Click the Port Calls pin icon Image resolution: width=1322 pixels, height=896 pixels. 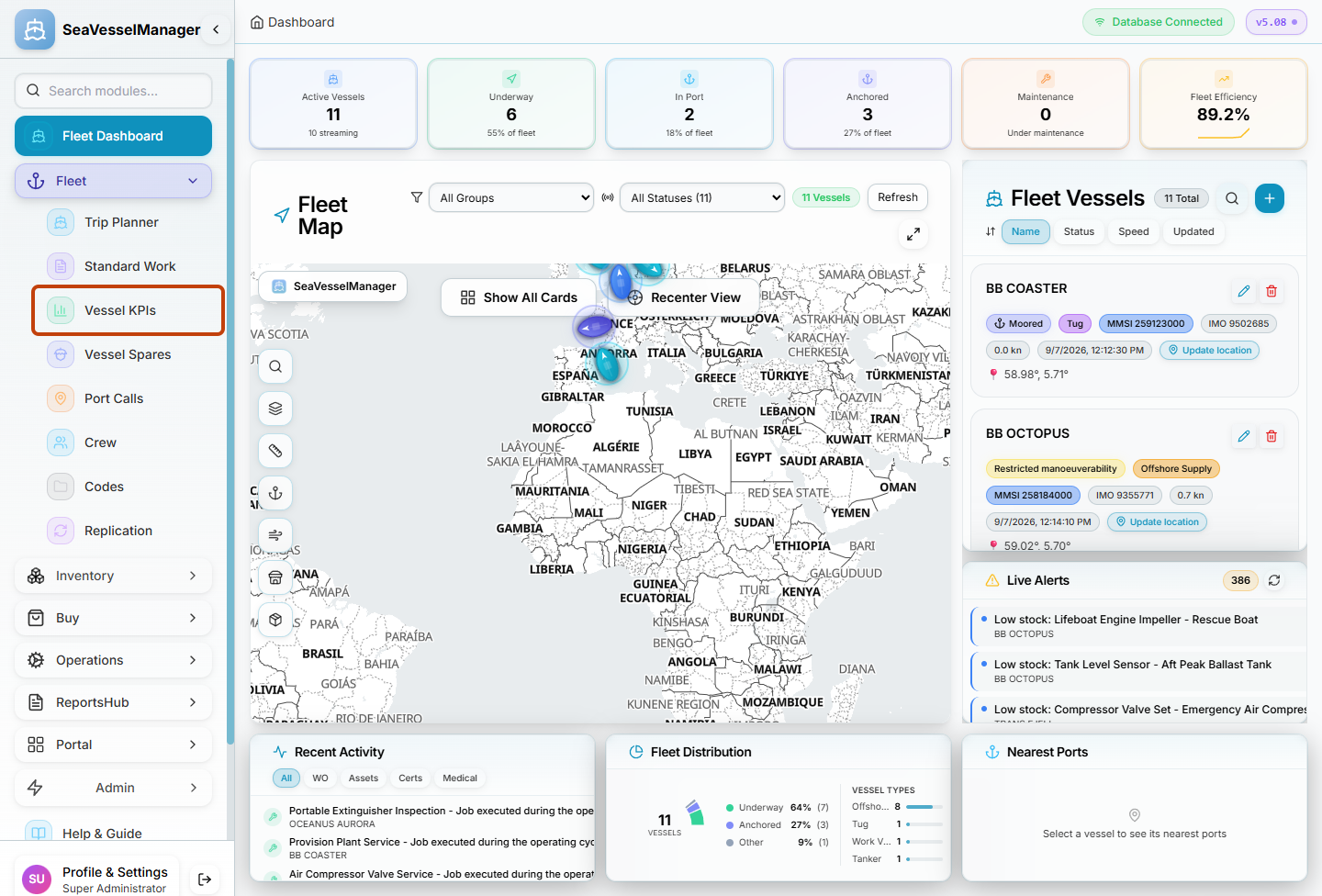tap(61, 398)
